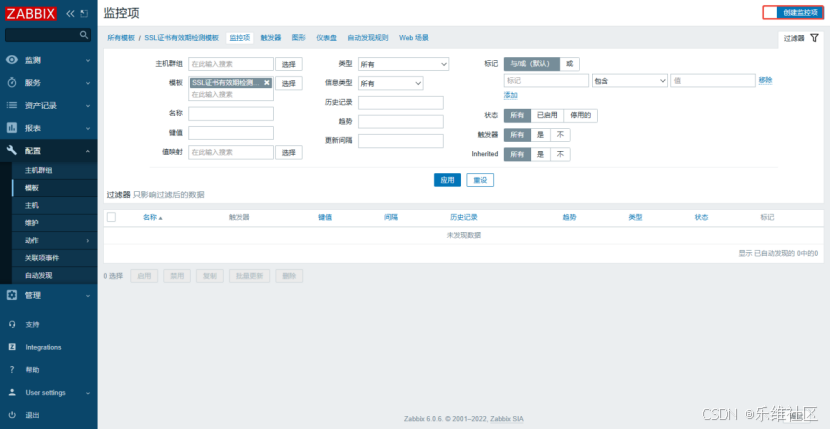Switch to the 自动发现规则 tab

tap(368, 38)
